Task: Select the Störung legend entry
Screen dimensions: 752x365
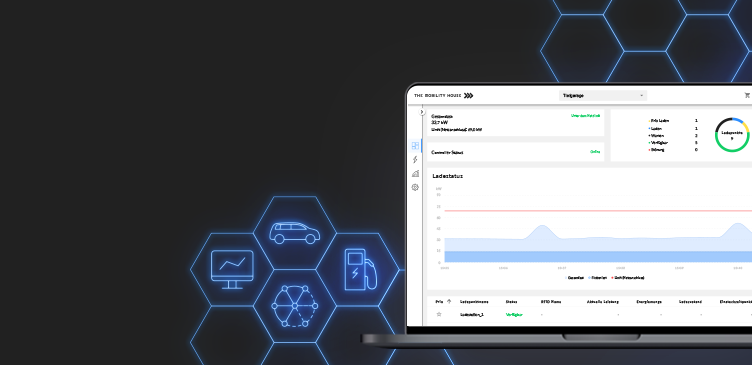Action: pyautogui.click(x=657, y=150)
